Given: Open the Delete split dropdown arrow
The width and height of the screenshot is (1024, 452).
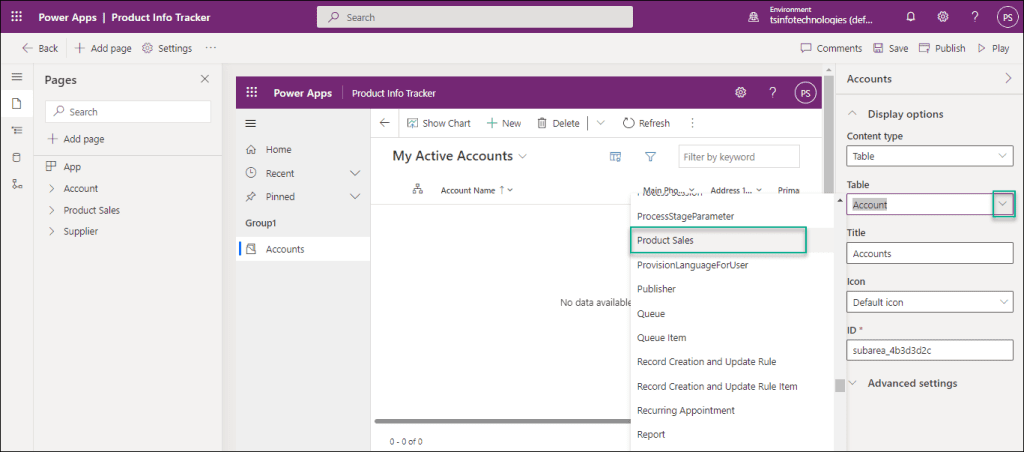Looking at the screenshot, I should (601, 123).
